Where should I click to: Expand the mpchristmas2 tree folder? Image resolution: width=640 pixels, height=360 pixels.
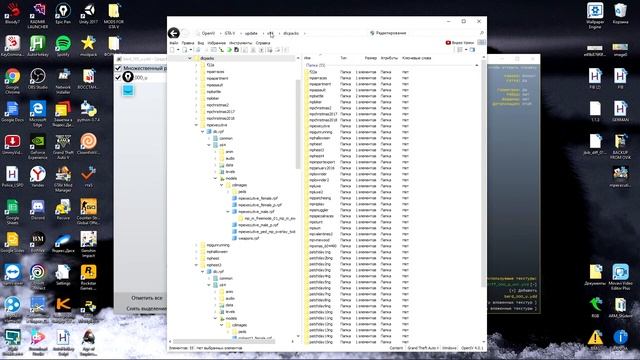pyautogui.click(x=196, y=105)
